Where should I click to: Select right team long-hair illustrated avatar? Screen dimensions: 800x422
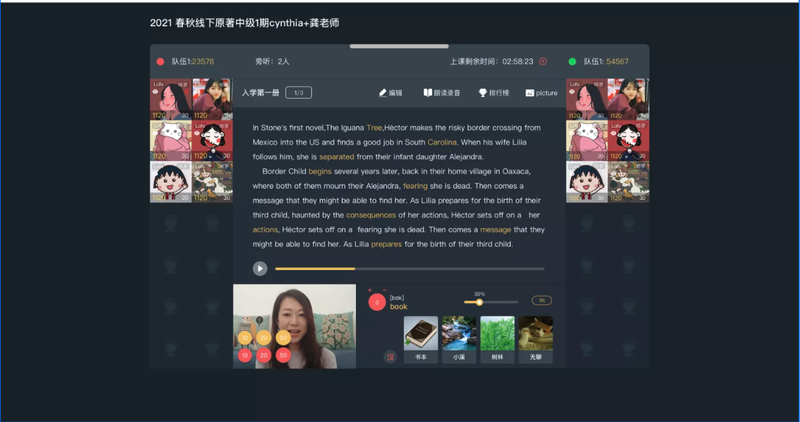[x=587, y=99]
